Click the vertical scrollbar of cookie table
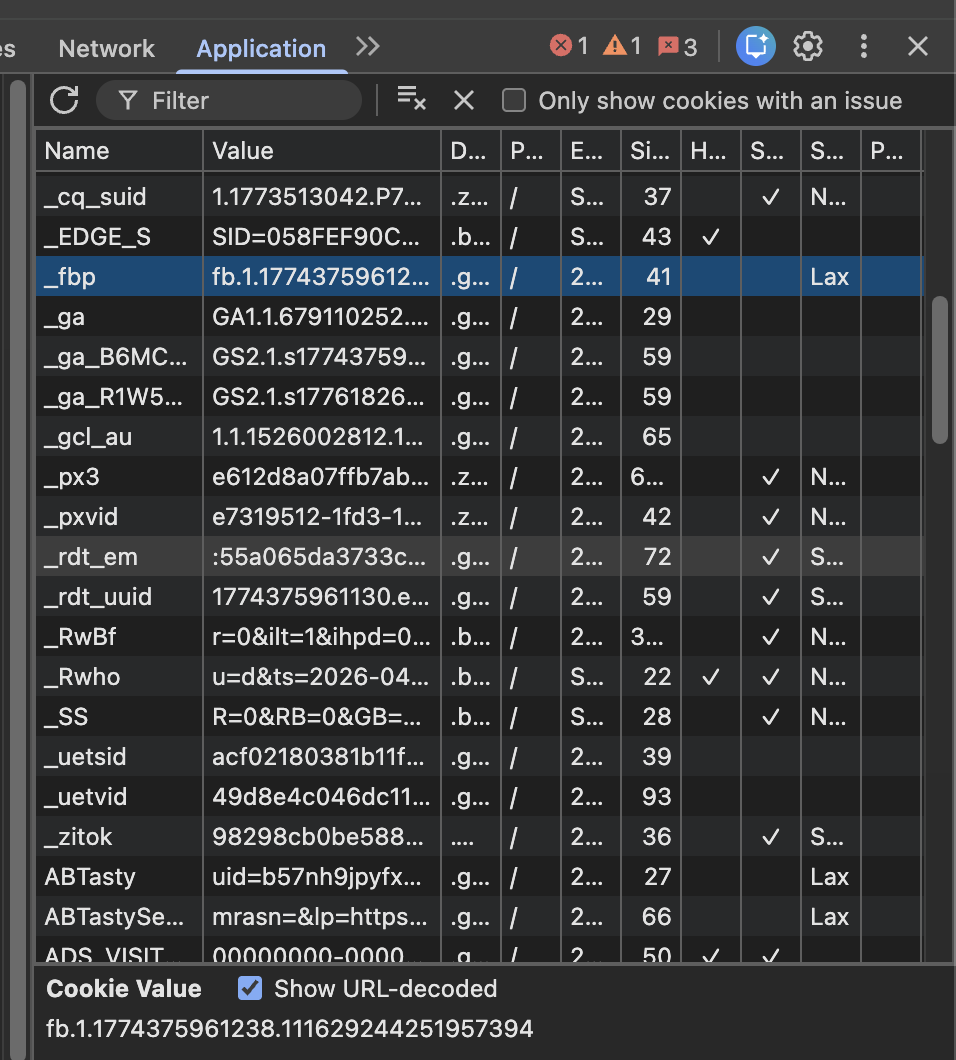Viewport: 956px width, 1060px height. pyautogui.click(x=939, y=370)
